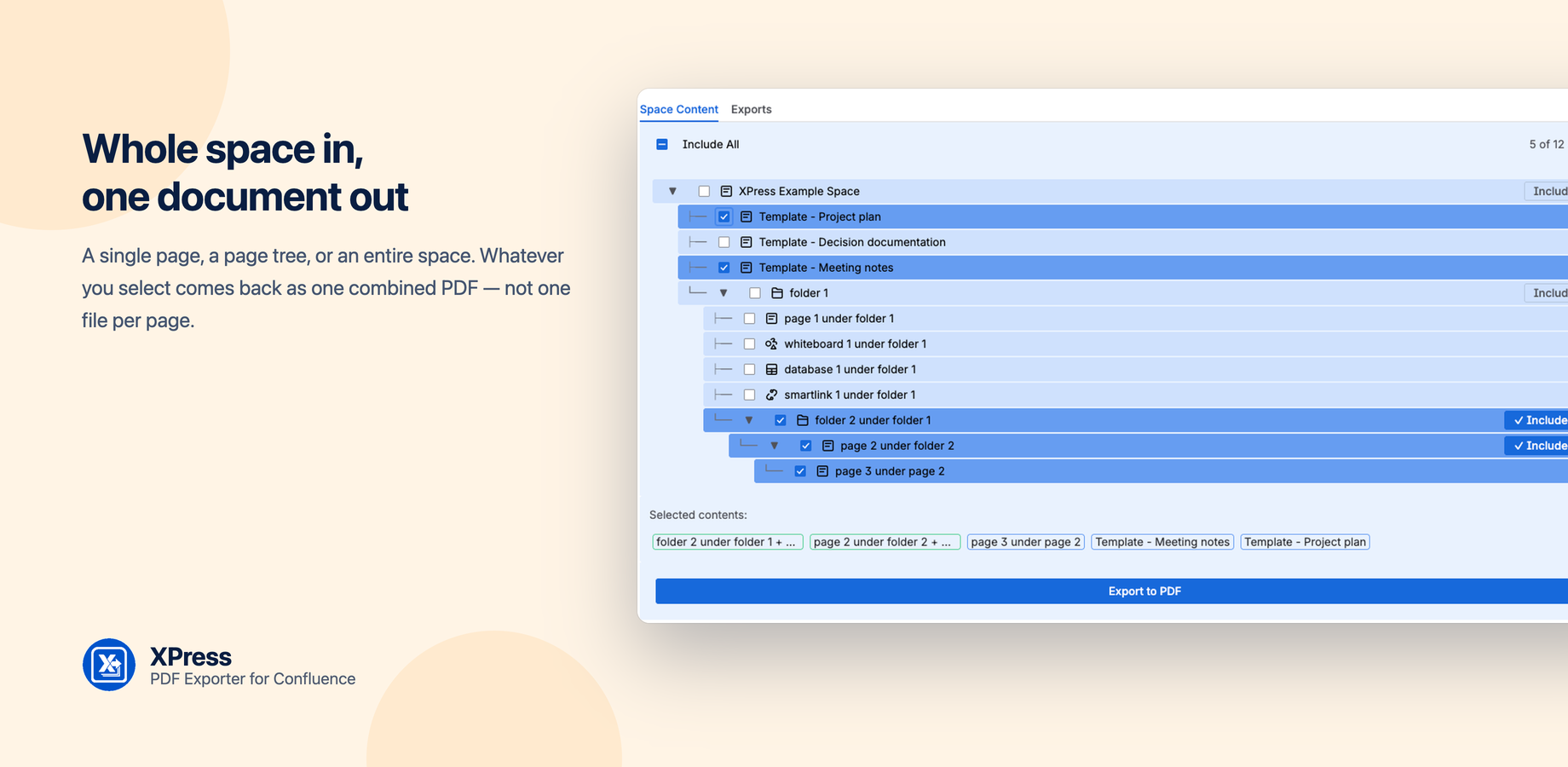Screen dimensions: 1568x767
Task: Click page icon for page 2 under folder 2
Action: coord(828,446)
